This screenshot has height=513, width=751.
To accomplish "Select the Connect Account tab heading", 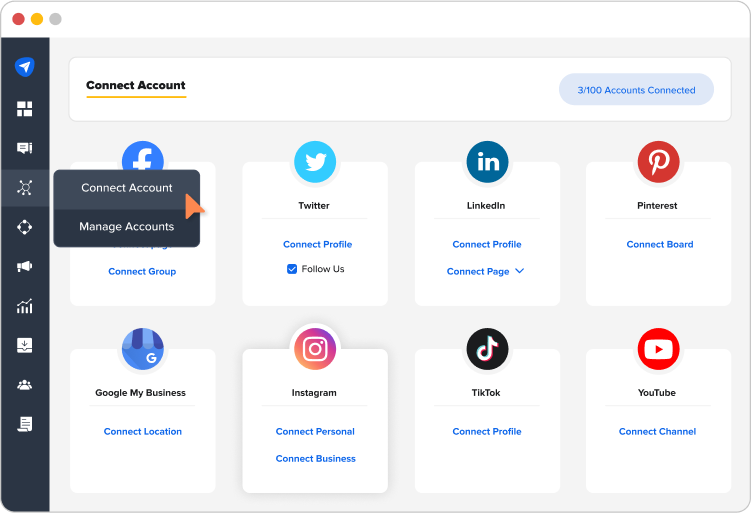I will coord(136,85).
